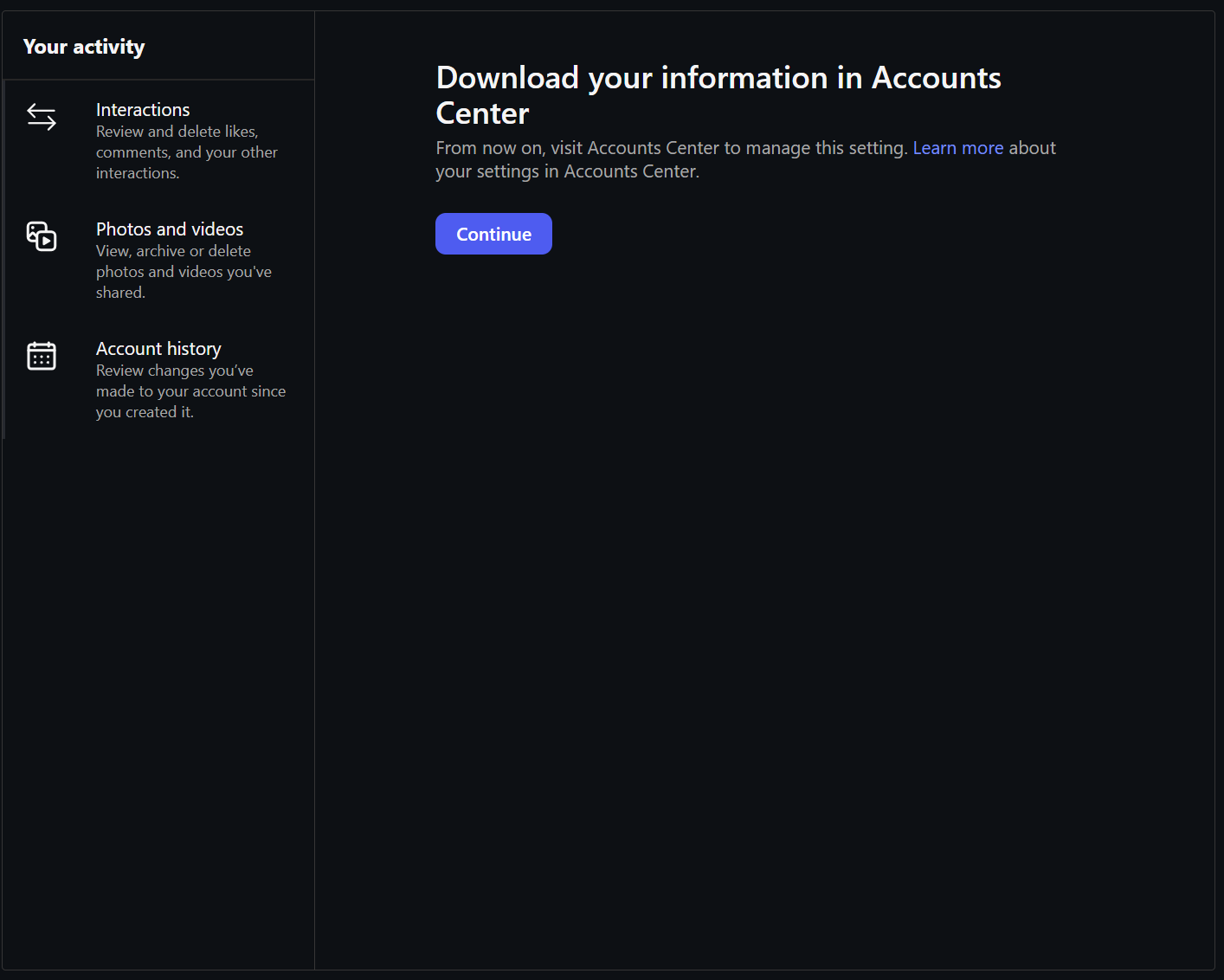This screenshot has width=1224, height=980.
Task: Click the Account history calendar icon
Action: coord(42,356)
